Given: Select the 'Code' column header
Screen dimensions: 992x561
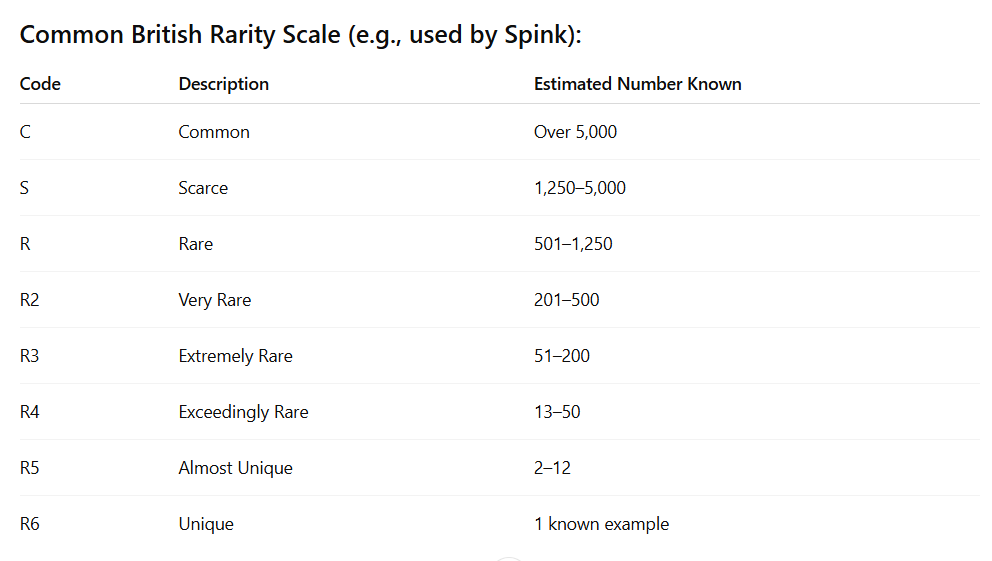Looking at the screenshot, I should pyautogui.click(x=40, y=84).
